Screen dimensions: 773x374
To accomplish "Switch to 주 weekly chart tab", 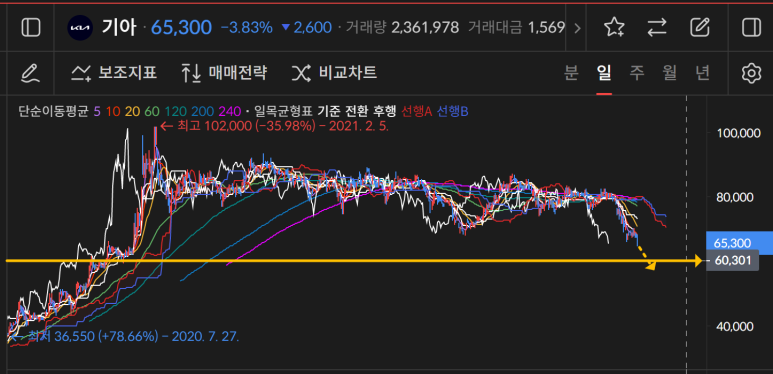I will pos(637,73).
